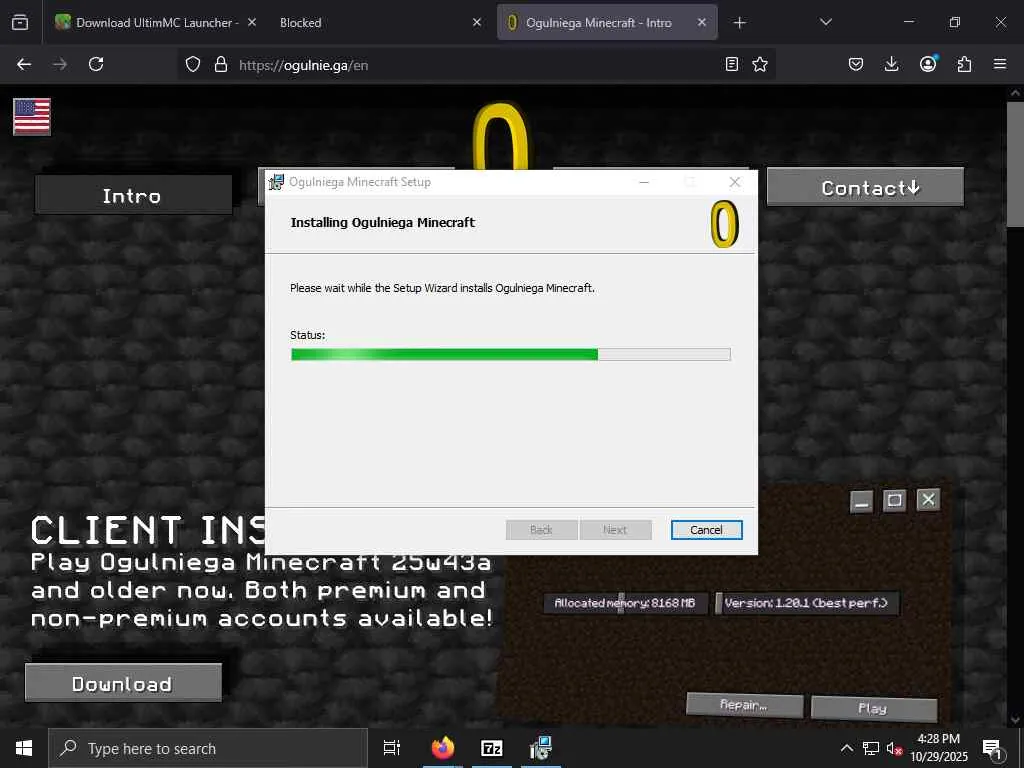1024x768 pixels.
Task: Open Firefox application menu
Action: click(1000, 64)
